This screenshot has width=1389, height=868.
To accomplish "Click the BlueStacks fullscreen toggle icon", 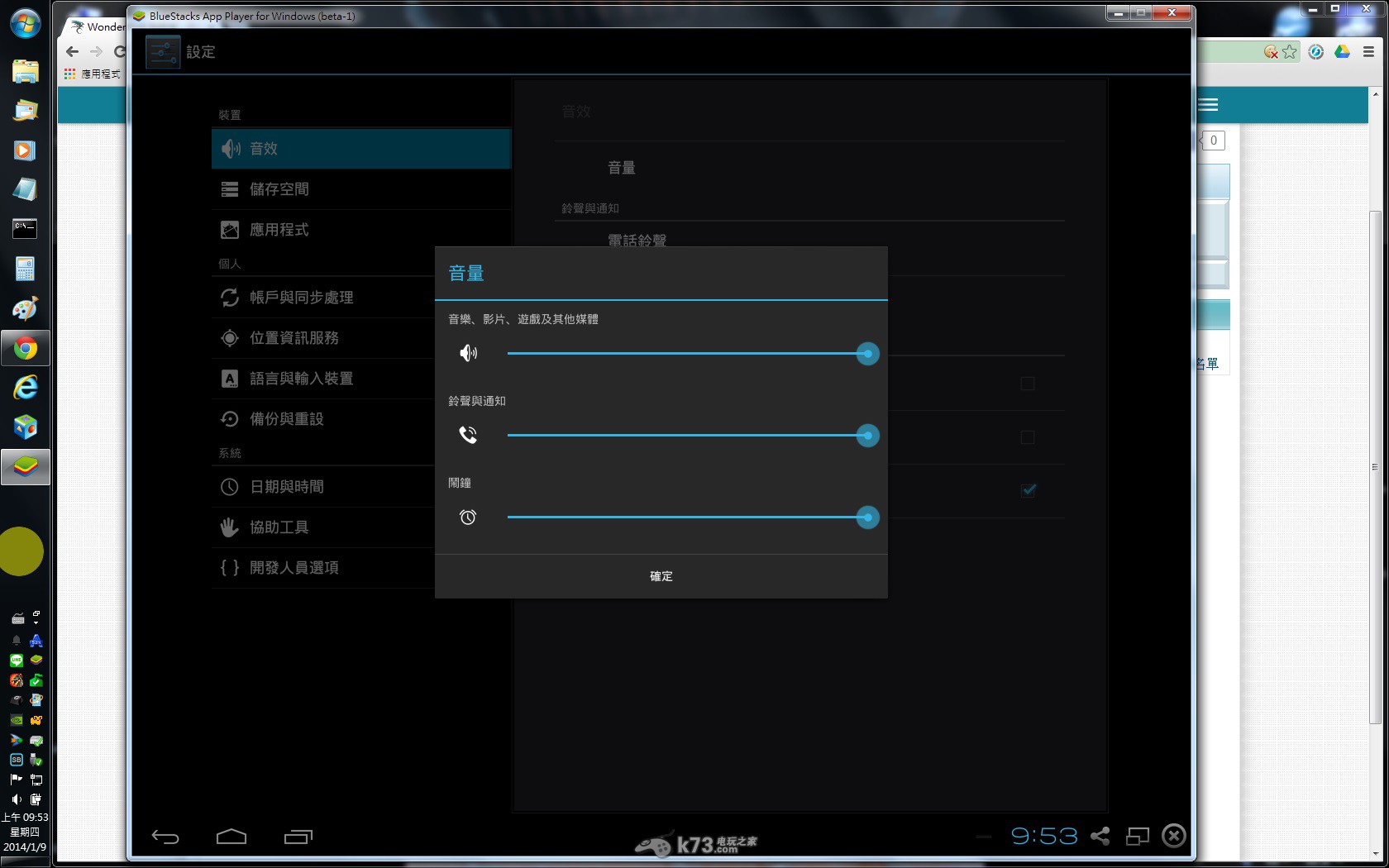I will [x=1138, y=837].
